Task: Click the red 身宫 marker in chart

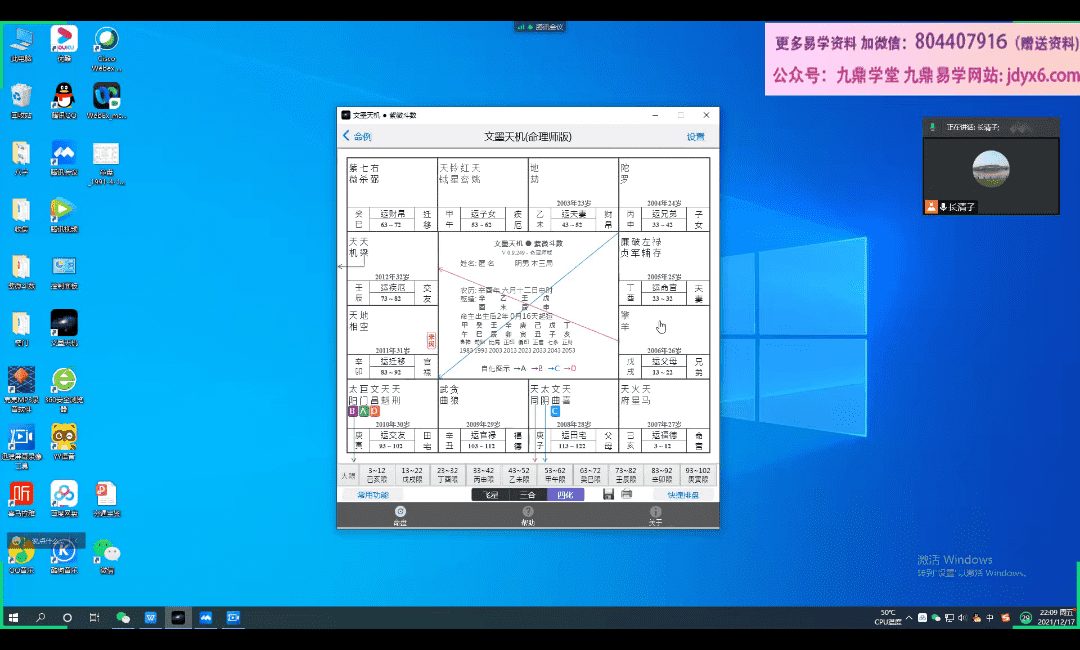Action: 432,339
